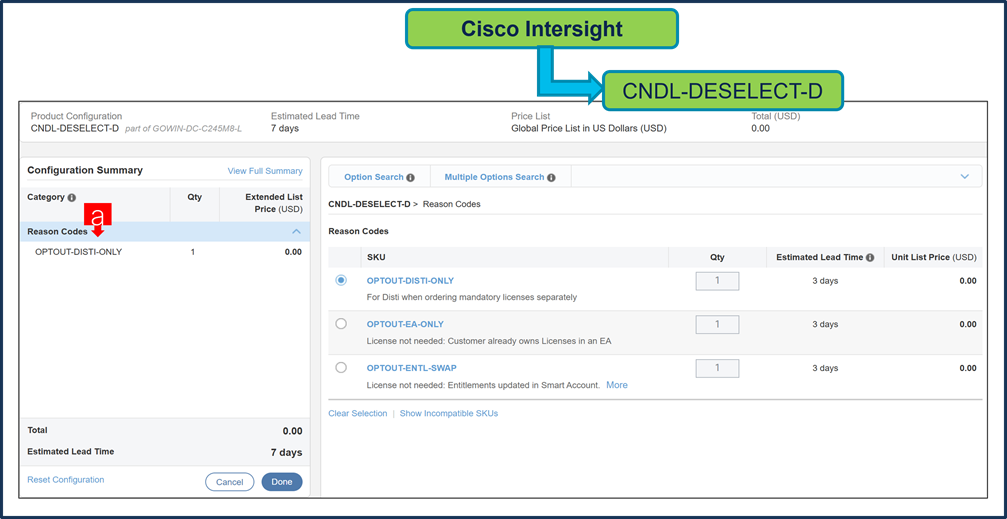Click 'part of GOWIN-DC-C245M8-L' text
1007x519 pixels.
[x=184, y=129]
